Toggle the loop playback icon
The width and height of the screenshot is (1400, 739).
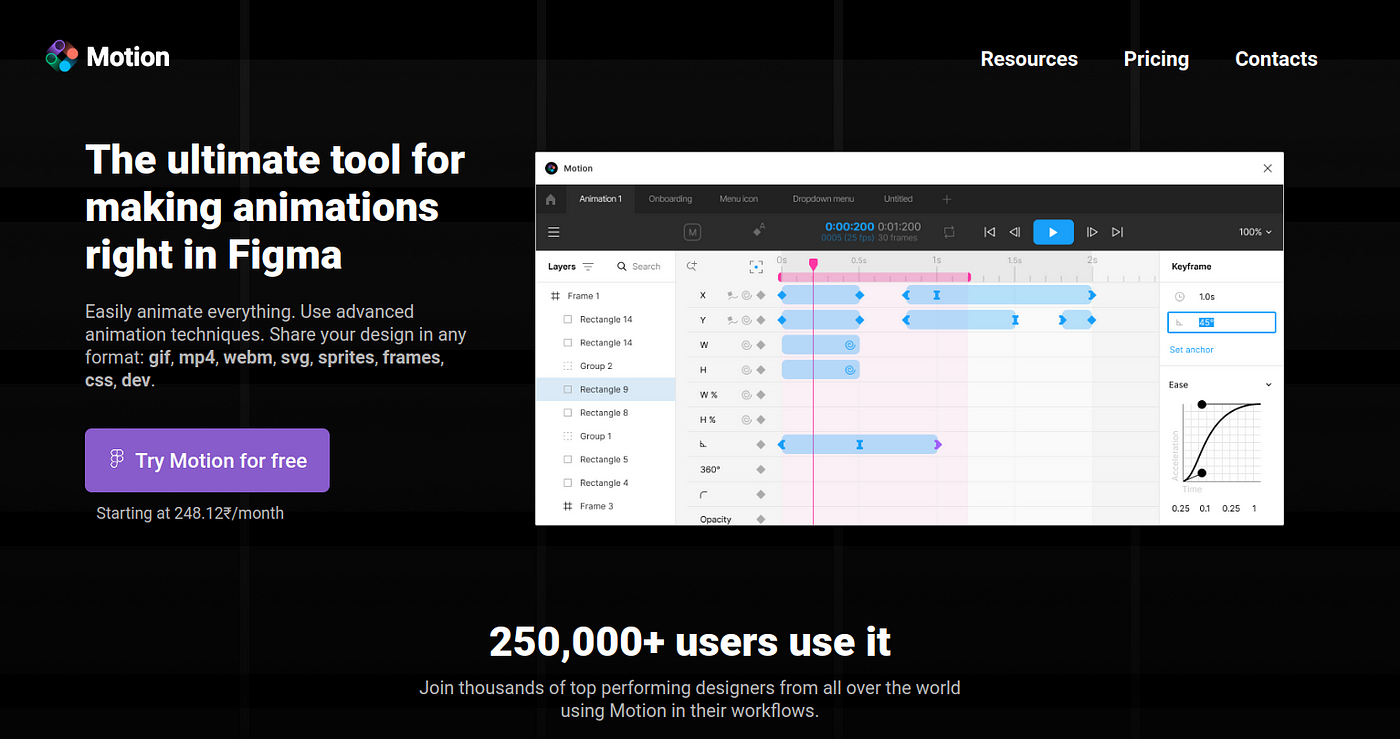click(949, 232)
